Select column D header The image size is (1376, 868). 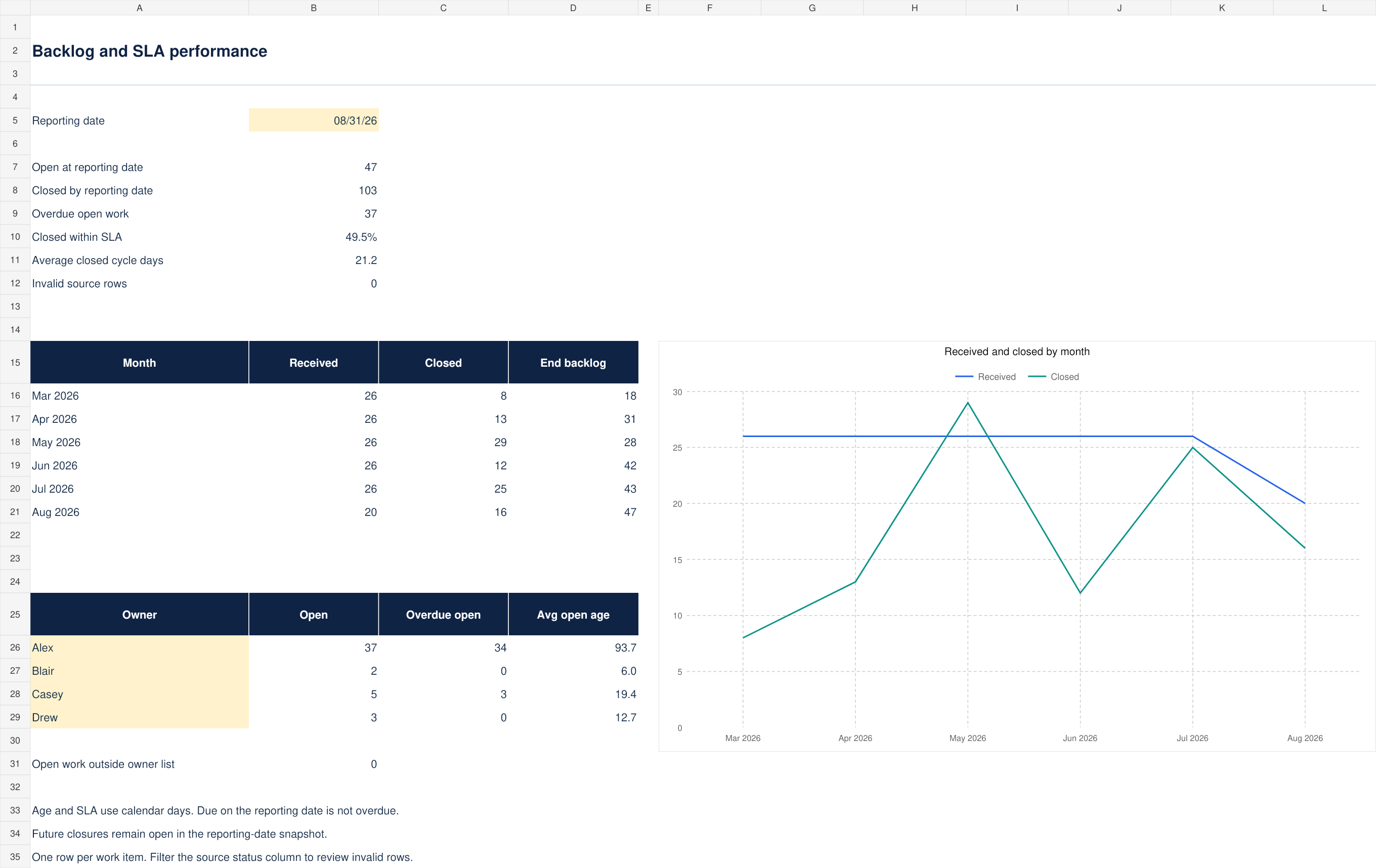(573, 8)
